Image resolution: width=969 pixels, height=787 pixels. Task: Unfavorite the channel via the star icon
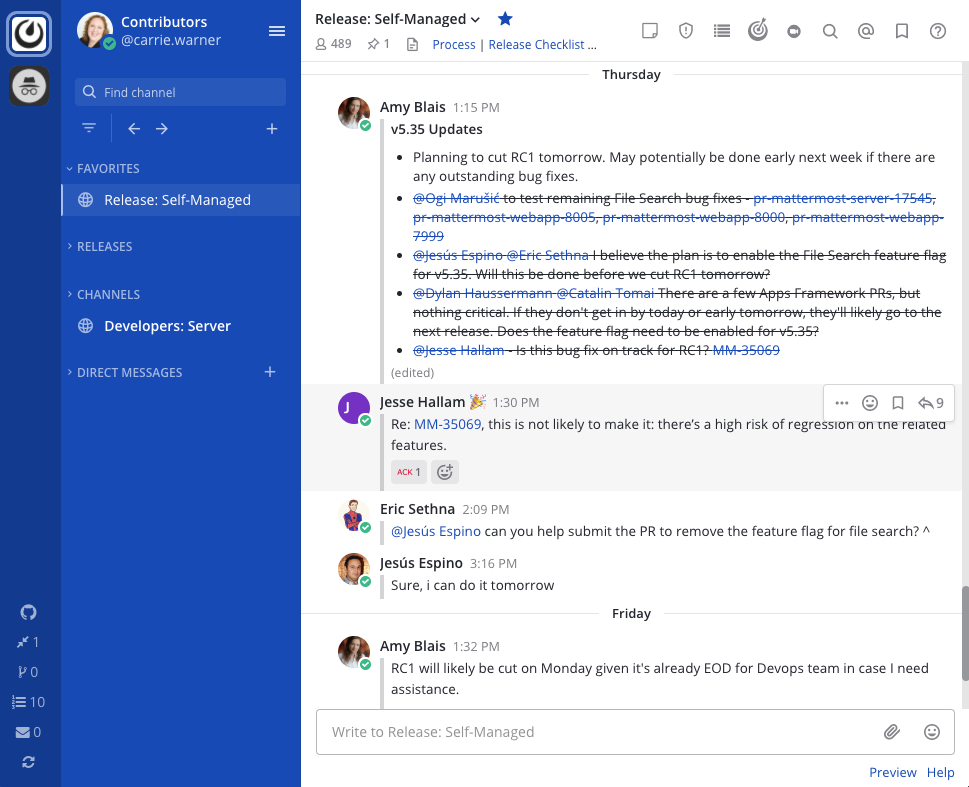pos(504,18)
